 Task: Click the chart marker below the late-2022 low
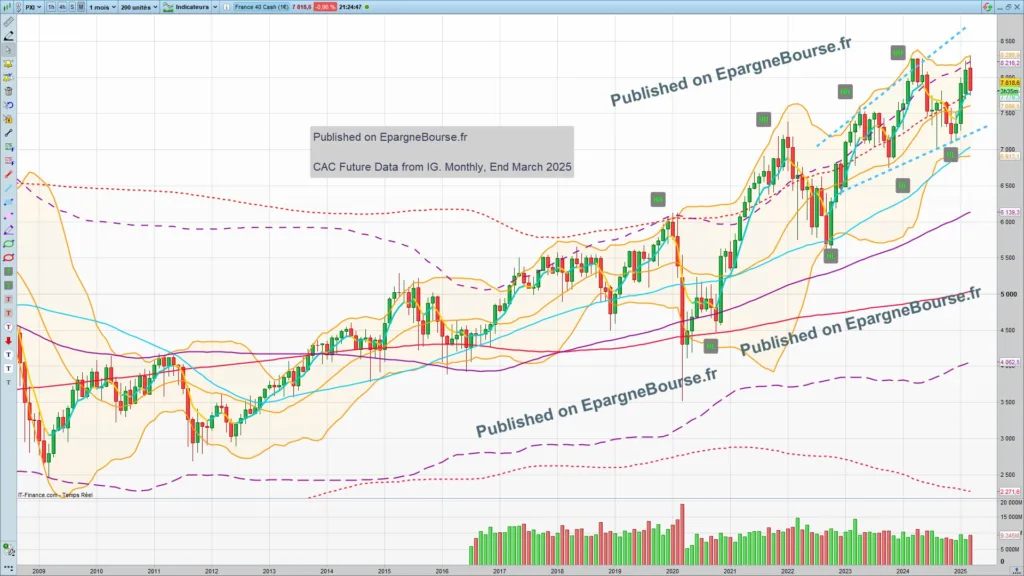tap(830, 256)
